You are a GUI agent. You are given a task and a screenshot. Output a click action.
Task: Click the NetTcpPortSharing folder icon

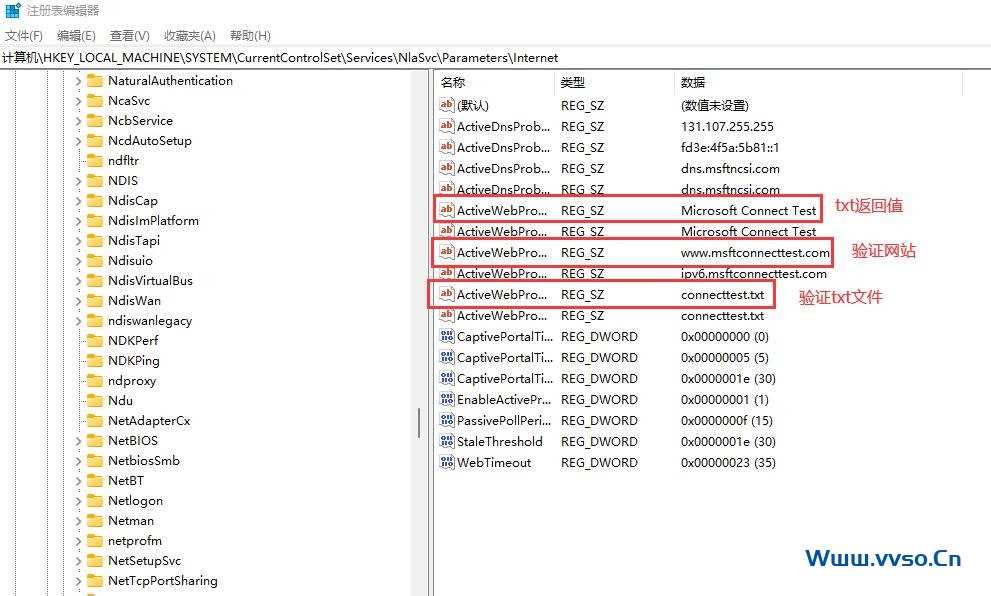(95, 581)
